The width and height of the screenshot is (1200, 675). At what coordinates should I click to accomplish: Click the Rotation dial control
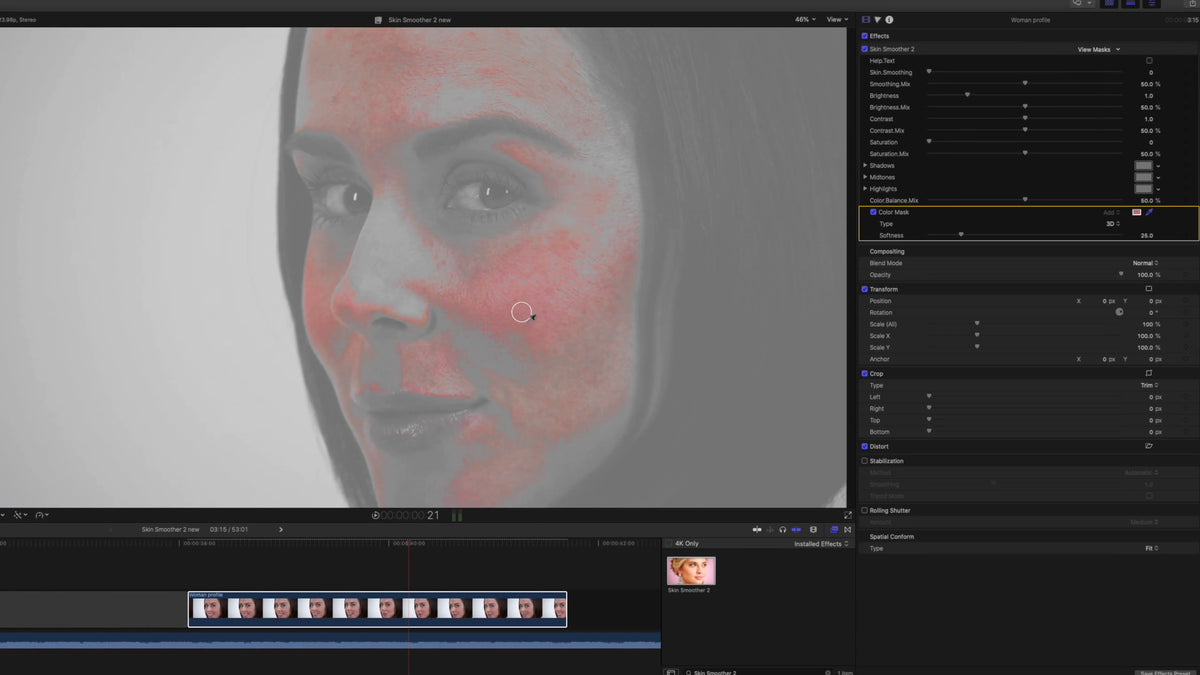point(1120,312)
